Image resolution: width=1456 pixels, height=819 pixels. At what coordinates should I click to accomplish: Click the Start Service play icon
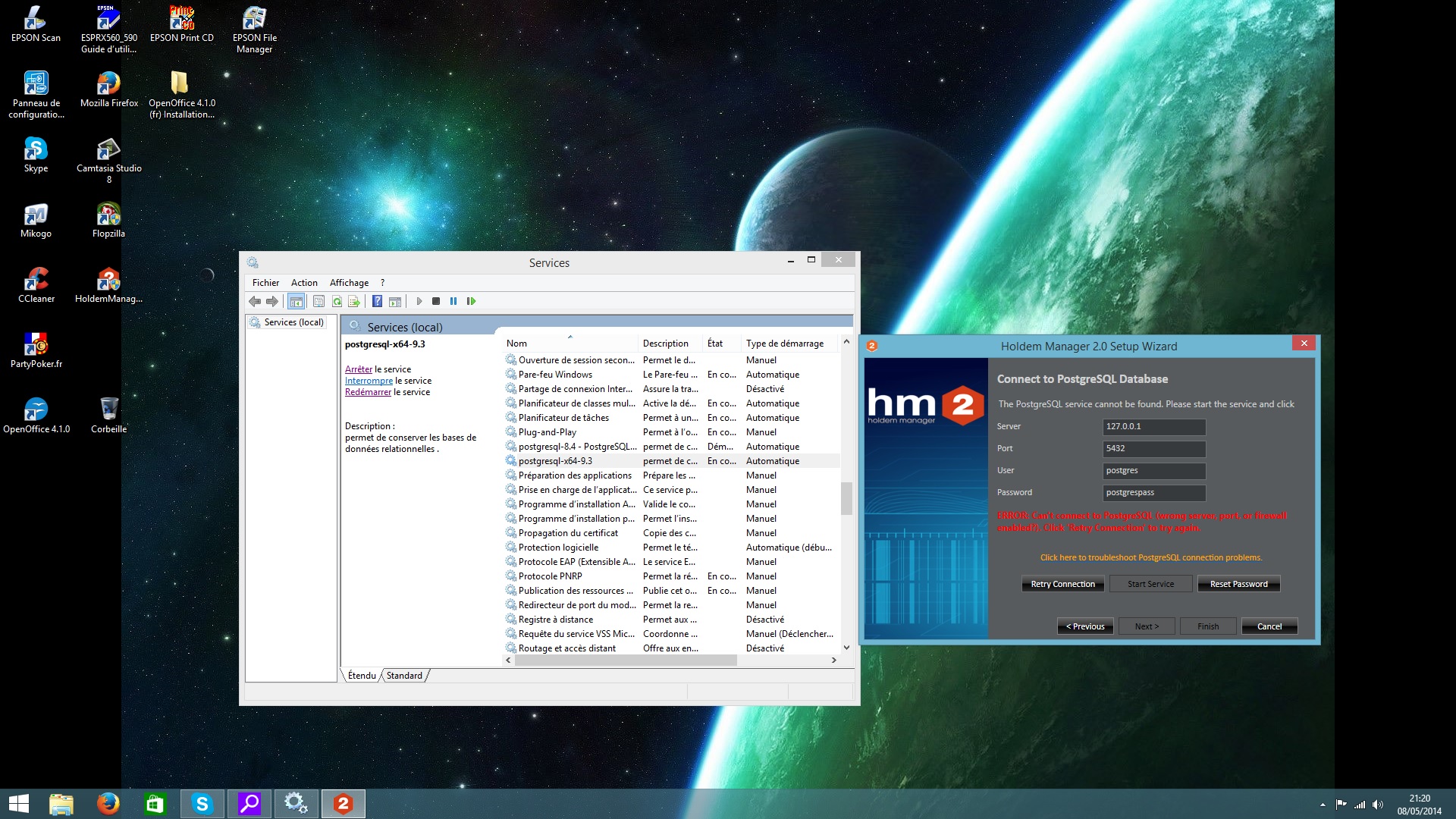click(419, 301)
